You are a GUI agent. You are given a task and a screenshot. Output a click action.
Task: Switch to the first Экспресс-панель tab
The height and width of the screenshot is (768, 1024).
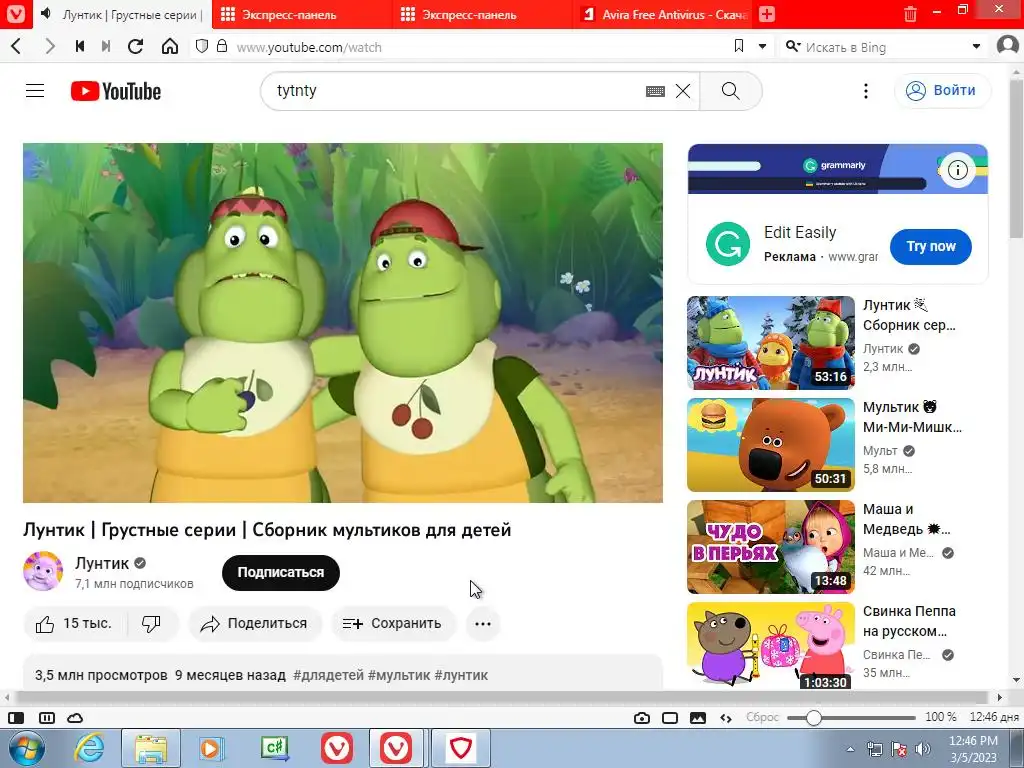click(x=302, y=14)
